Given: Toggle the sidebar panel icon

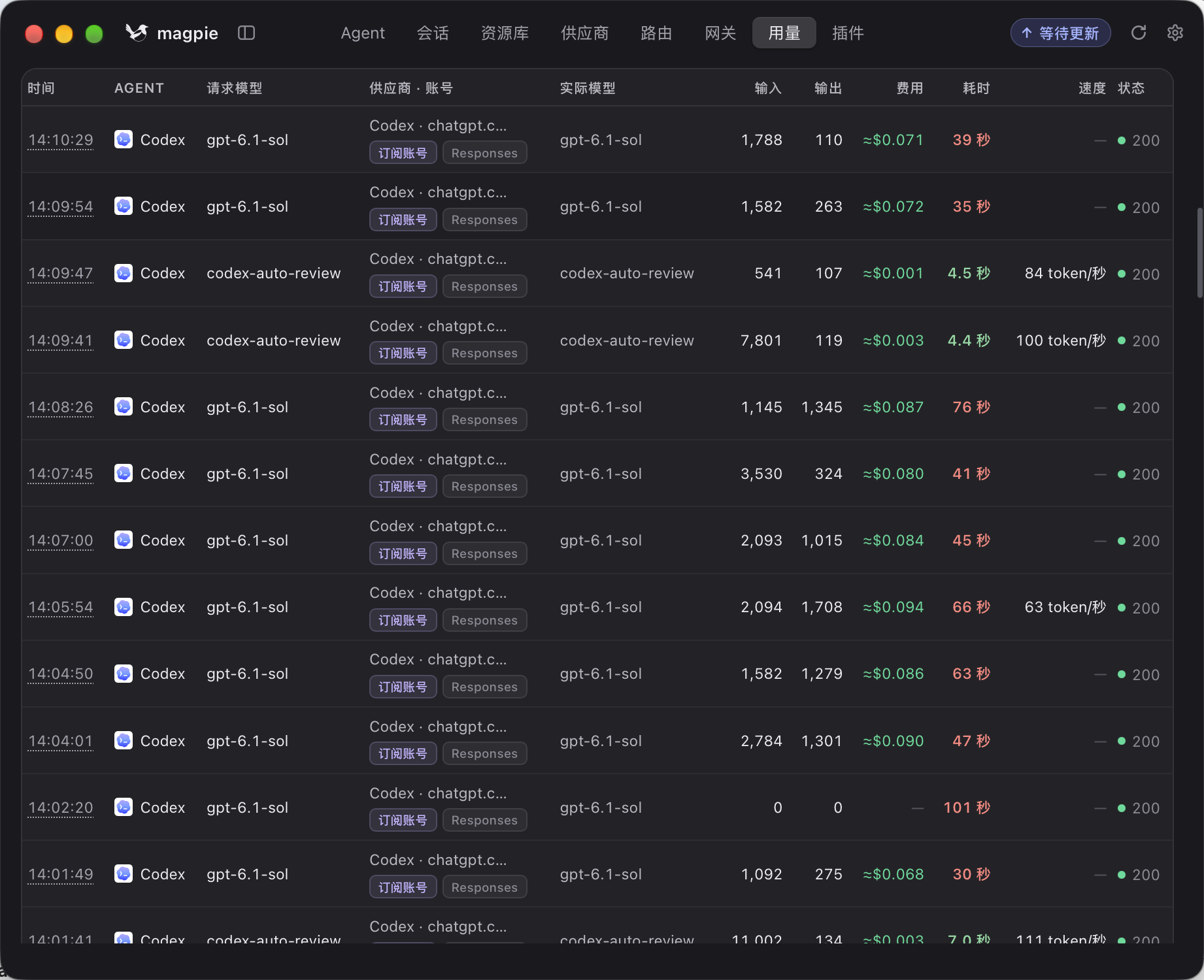Looking at the screenshot, I should 246,33.
